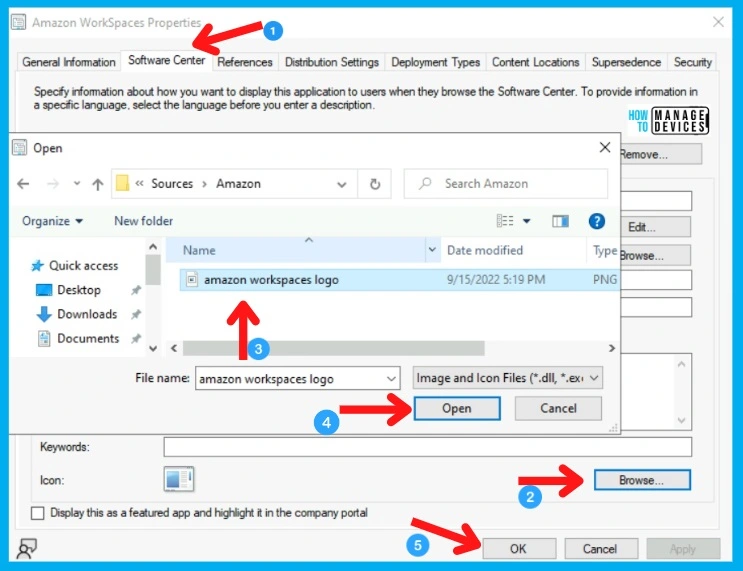Expand the File name dropdown arrow
Image resolution: width=743 pixels, height=571 pixels.
click(x=391, y=379)
